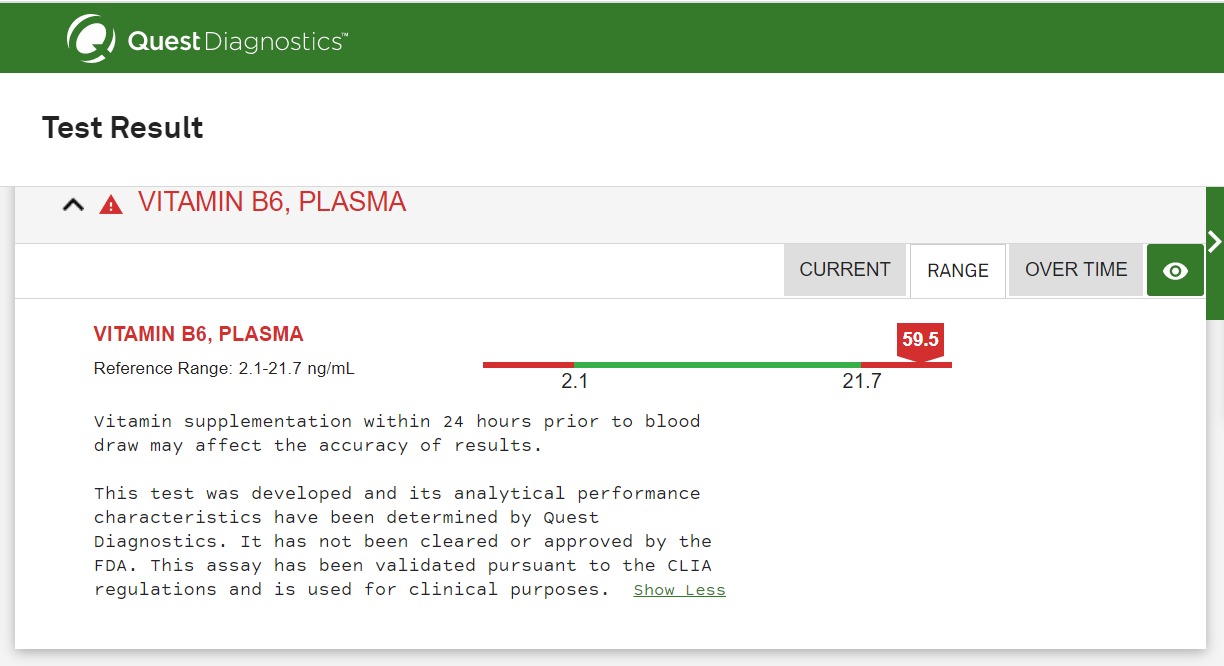1224x666 pixels.
Task: Click the Show Less link
Action: [x=679, y=590]
